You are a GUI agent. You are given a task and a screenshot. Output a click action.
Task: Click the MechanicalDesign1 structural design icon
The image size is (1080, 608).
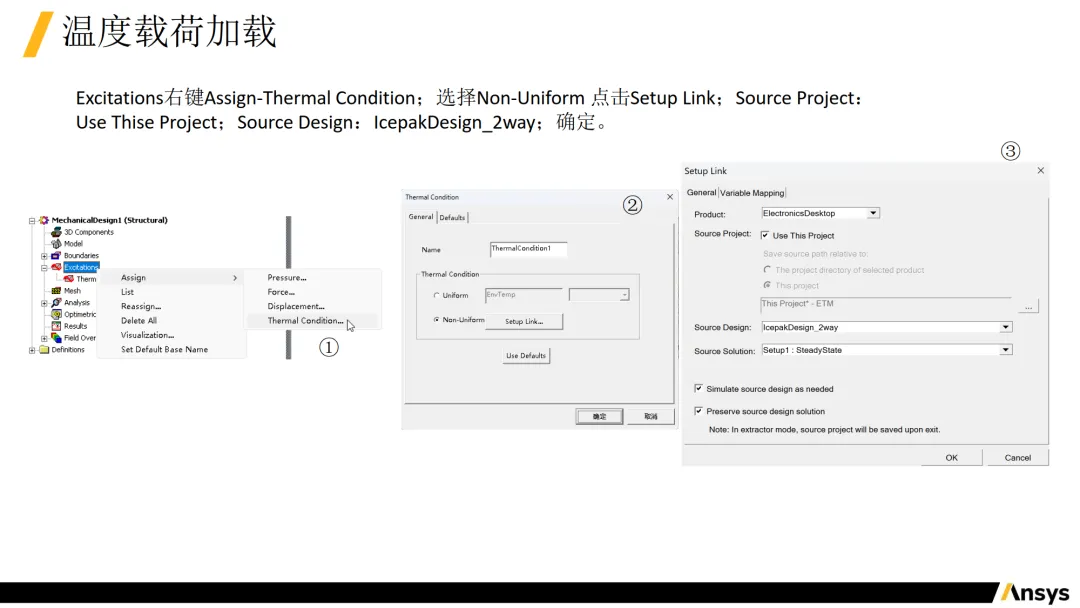coord(44,220)
